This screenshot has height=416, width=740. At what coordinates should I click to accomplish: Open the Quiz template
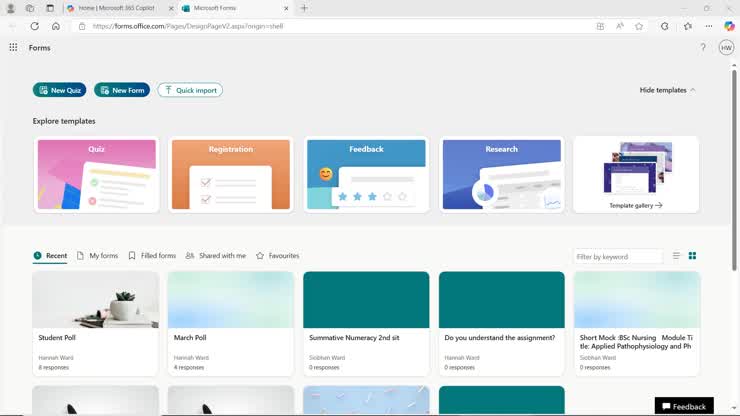pos(96,174)
